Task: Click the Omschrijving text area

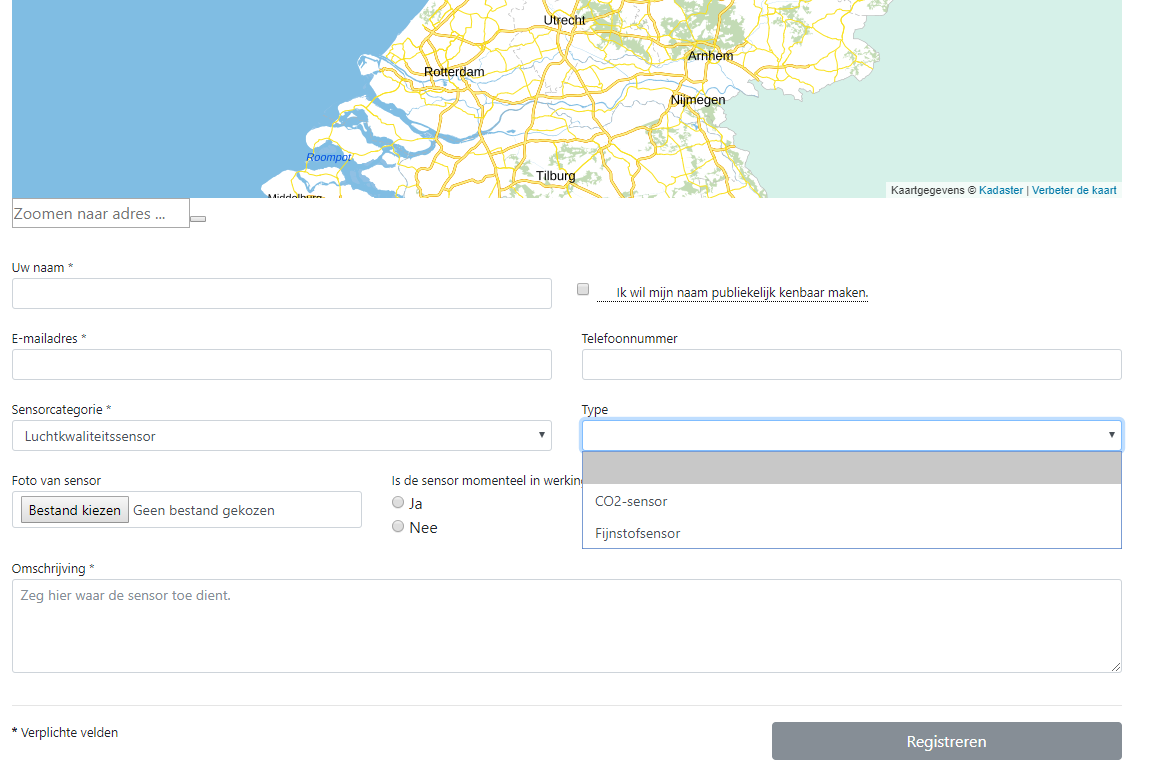Action: tap(566, 626)
